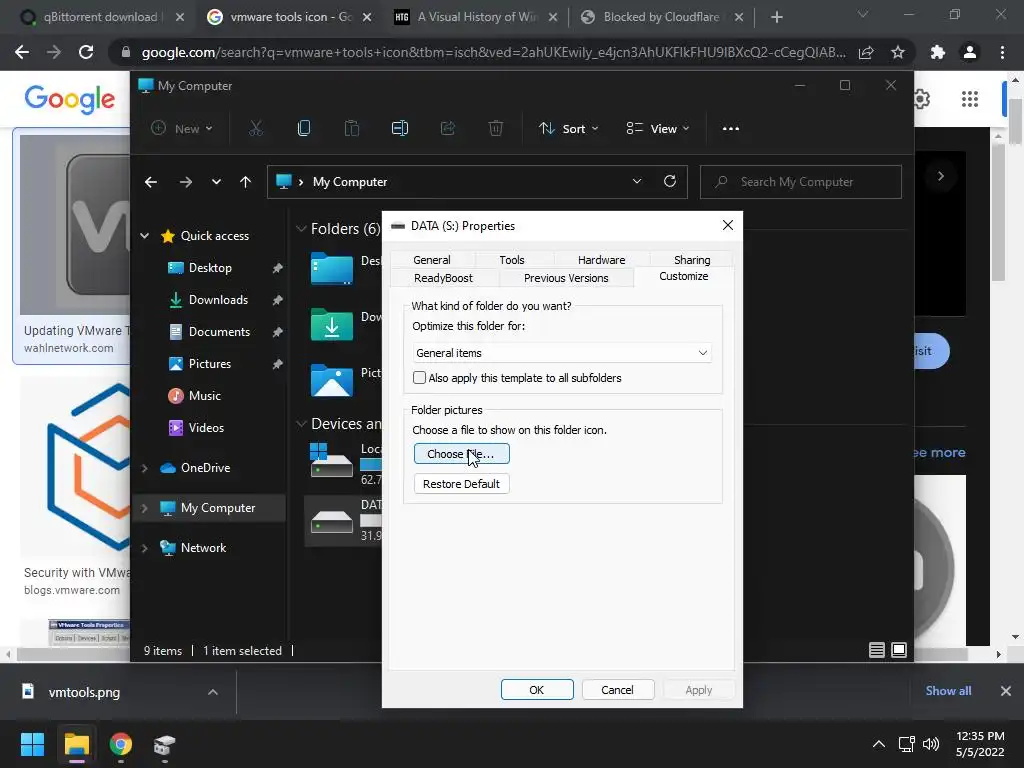Screen dimensions: 1024x768
Task: Click Cancel in the Properties dialog
Action: 617,690
